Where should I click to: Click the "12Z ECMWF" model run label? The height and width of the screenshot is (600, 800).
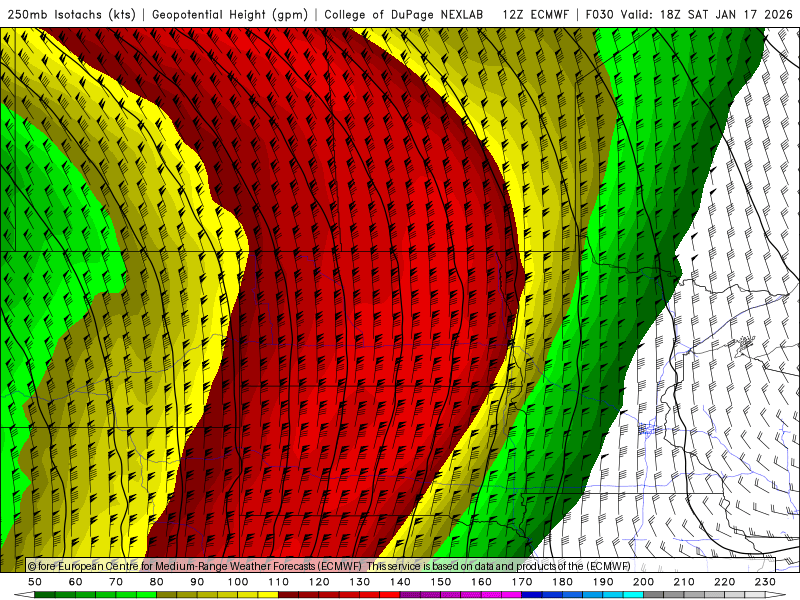[535, 14]
